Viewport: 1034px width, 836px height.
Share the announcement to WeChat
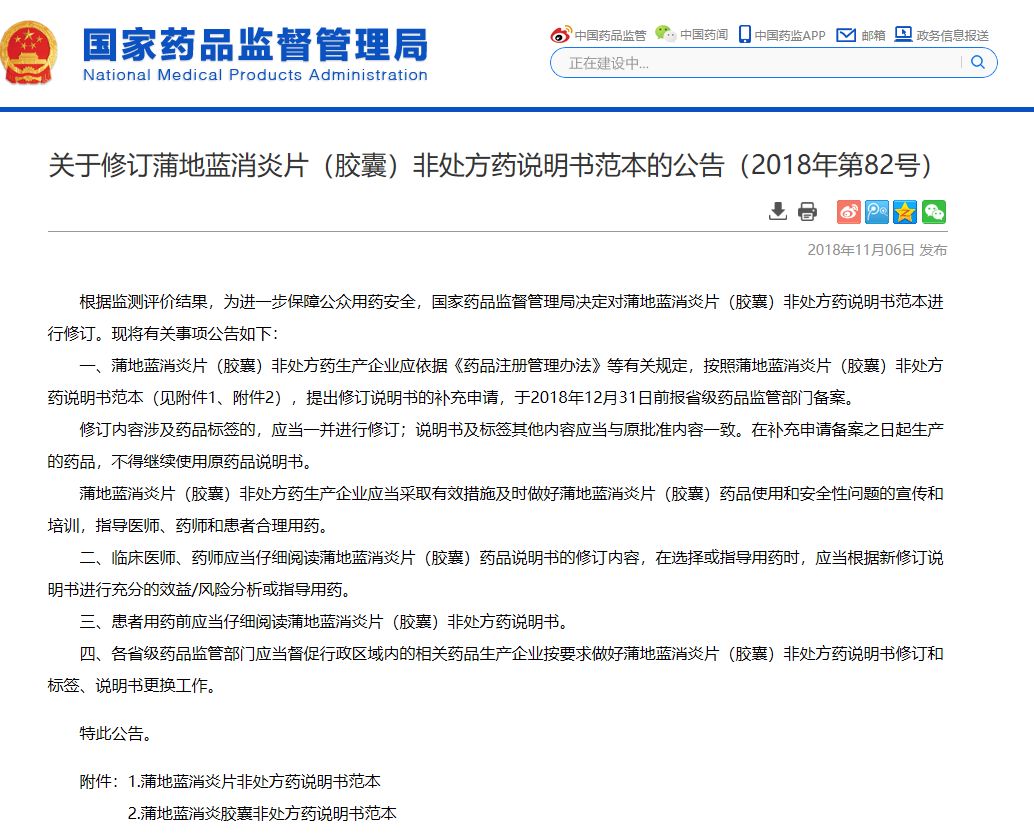pyautogui.click(x=932, y=211)
